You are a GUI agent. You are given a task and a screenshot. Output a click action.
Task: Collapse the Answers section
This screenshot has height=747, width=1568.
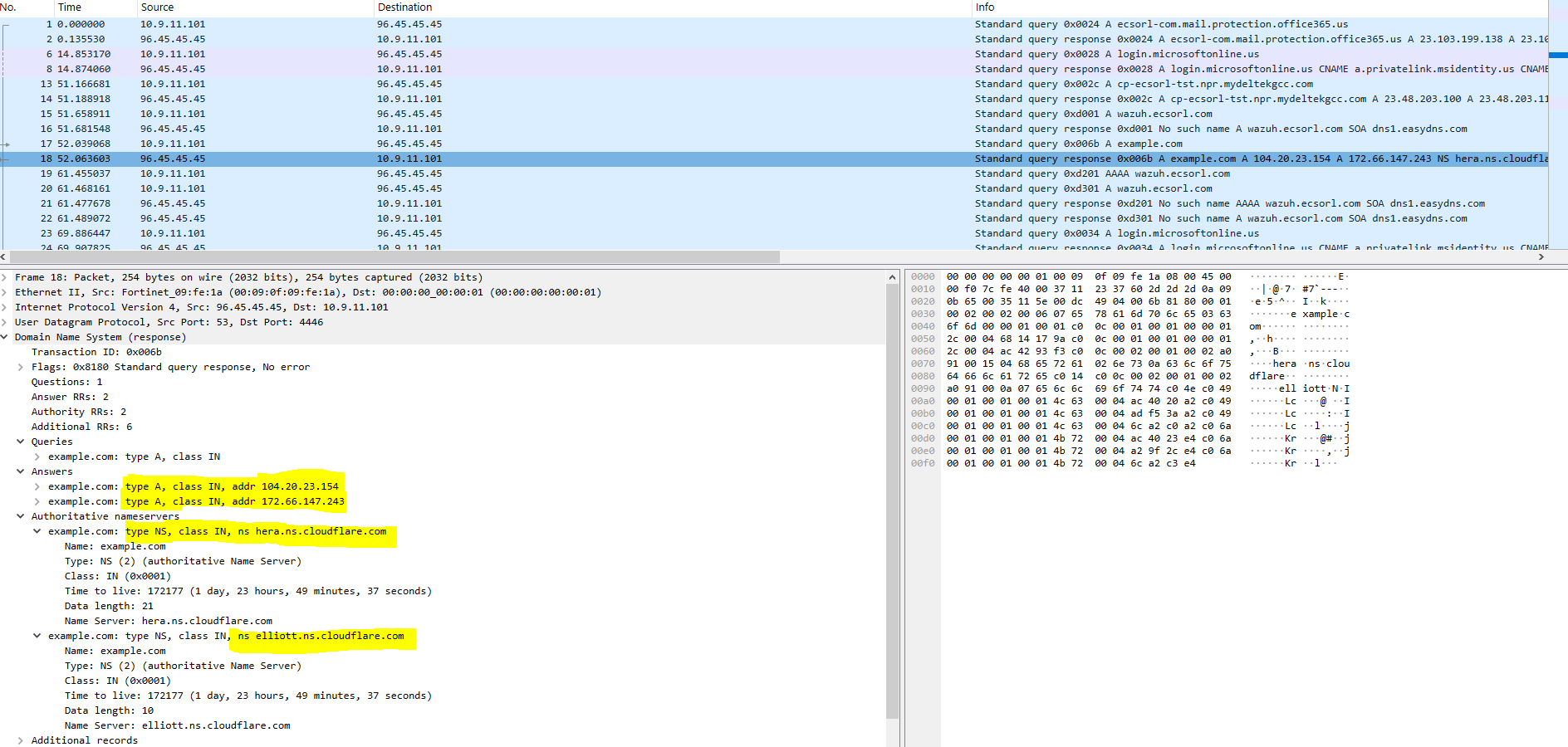21,471
